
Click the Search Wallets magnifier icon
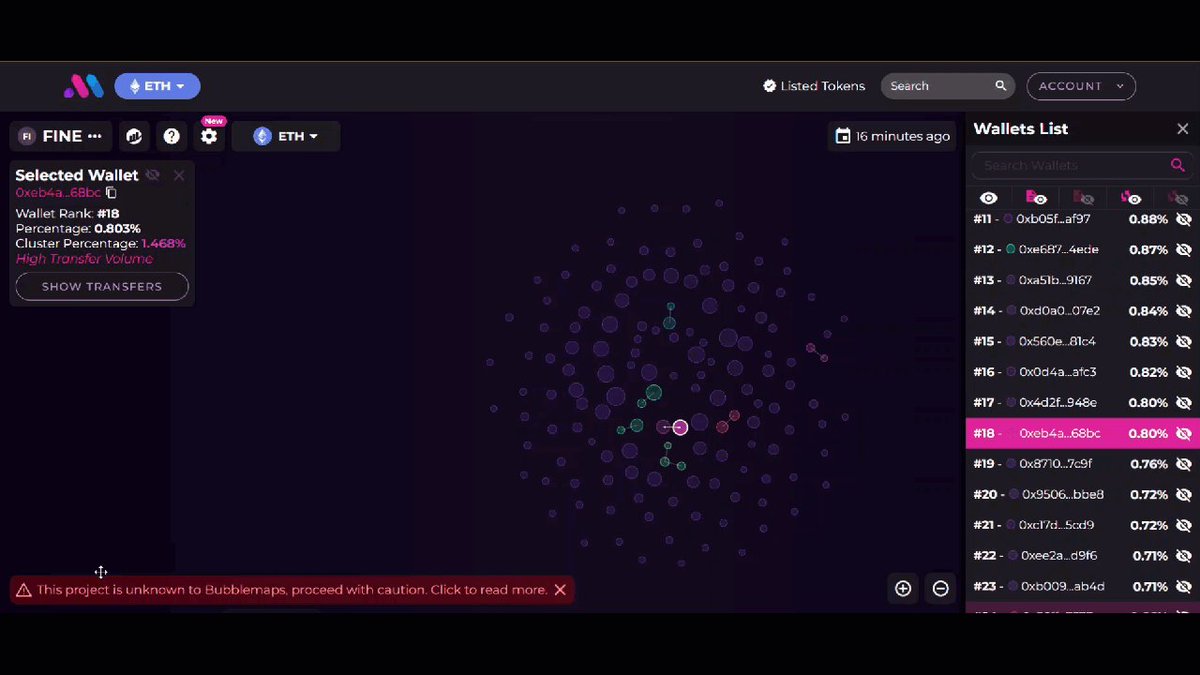tap(1177, 165)
